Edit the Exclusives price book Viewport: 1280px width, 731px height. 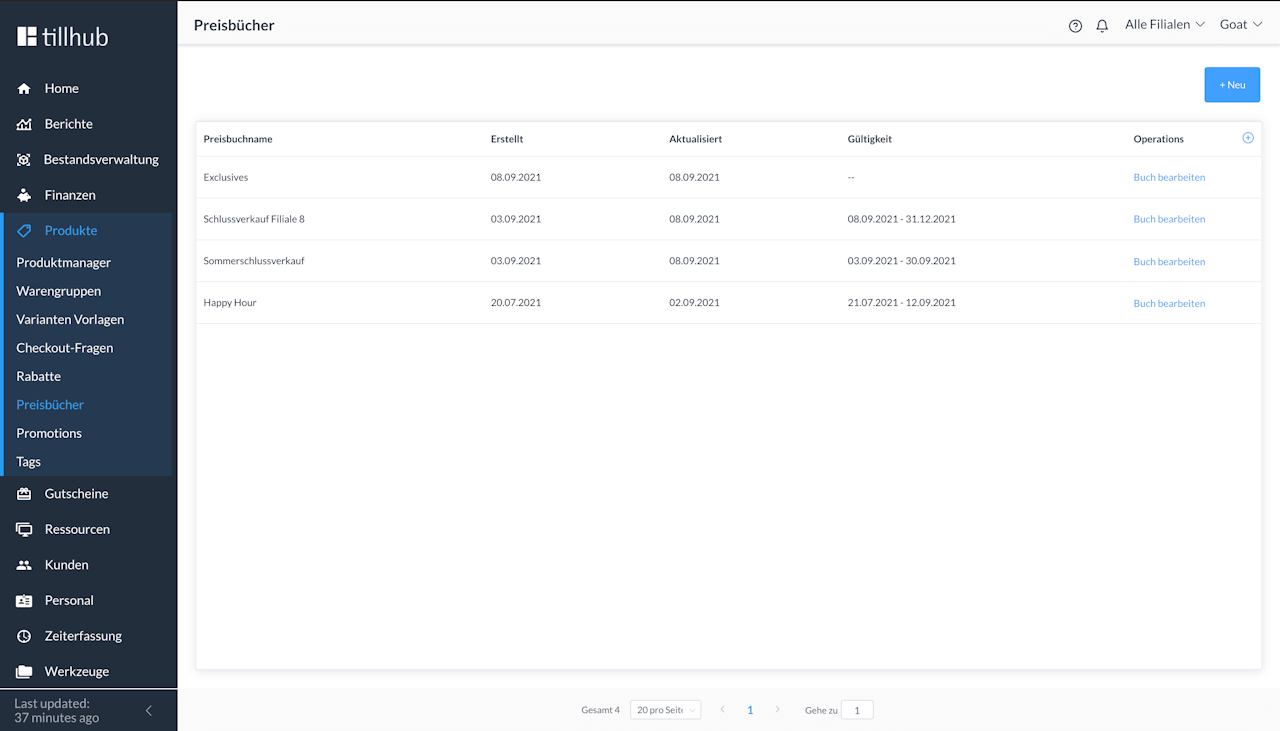pos(1168,178)
